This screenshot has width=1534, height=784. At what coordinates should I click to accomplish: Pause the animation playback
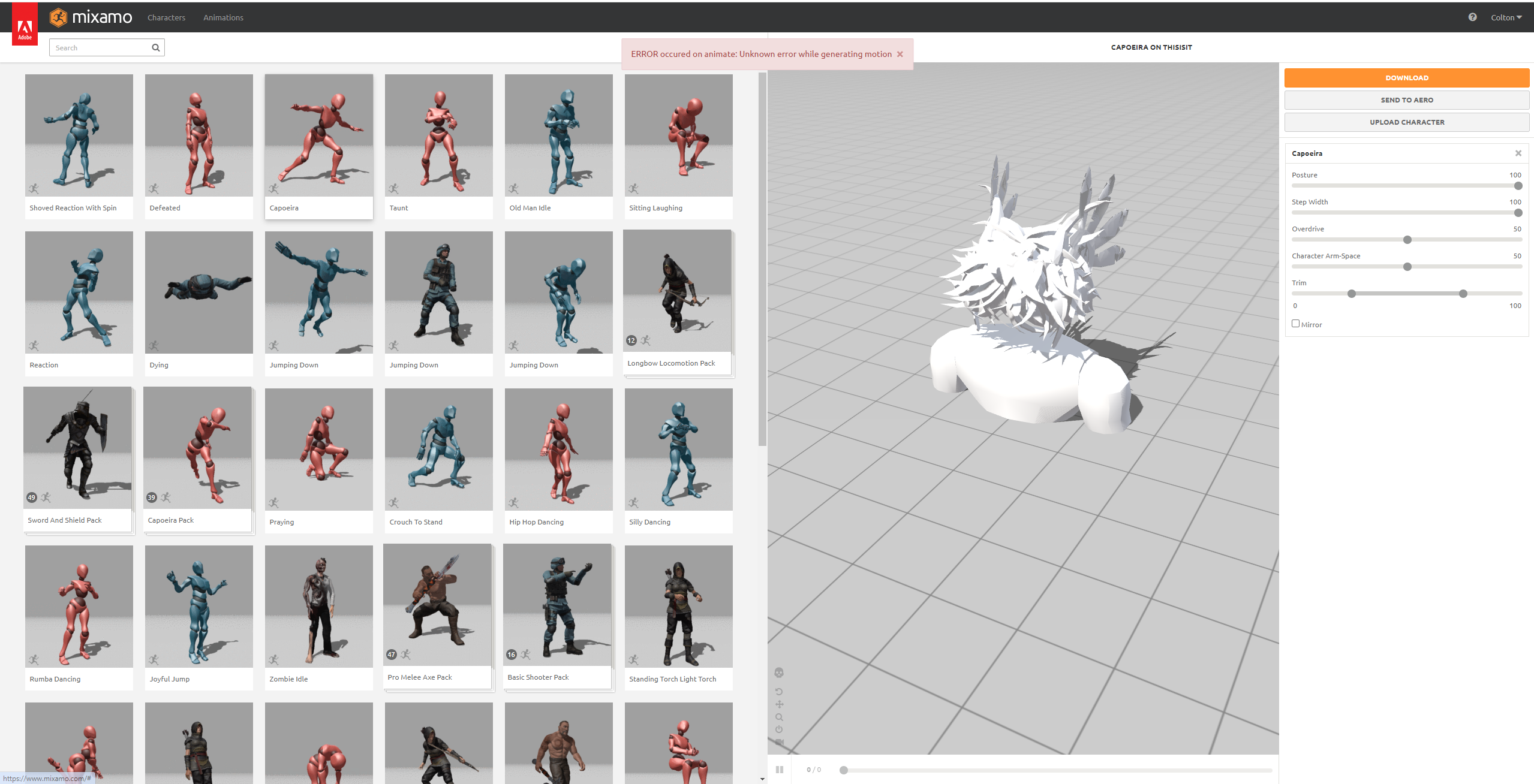pos(780,770)
